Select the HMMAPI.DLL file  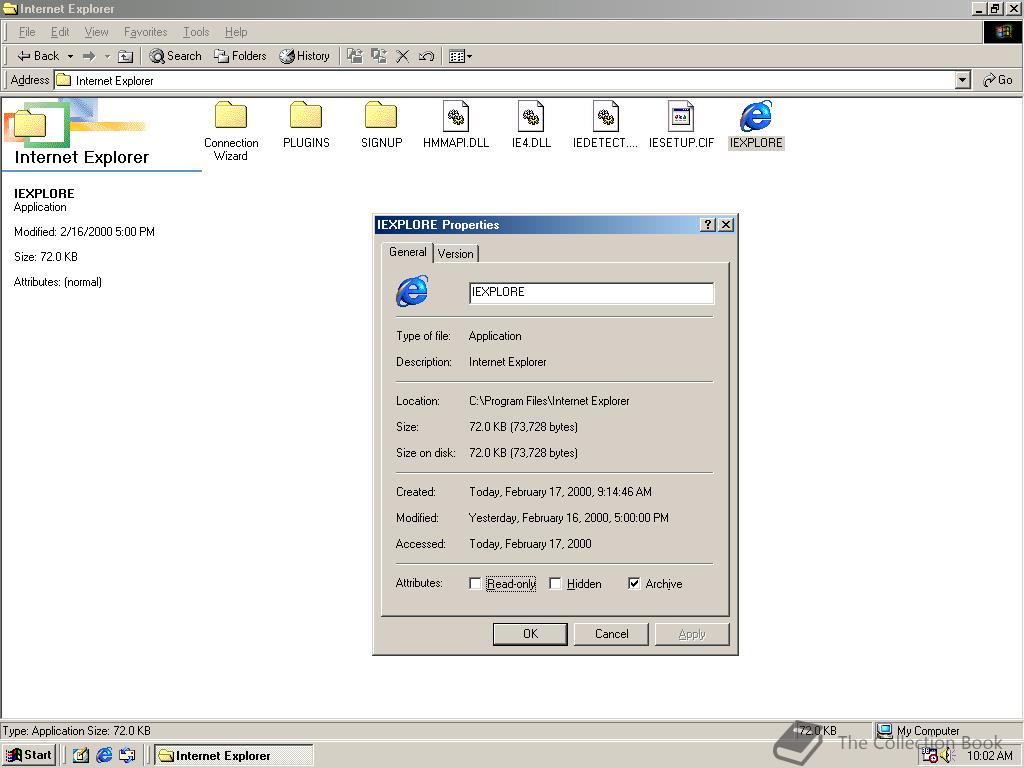click(456, 125)
